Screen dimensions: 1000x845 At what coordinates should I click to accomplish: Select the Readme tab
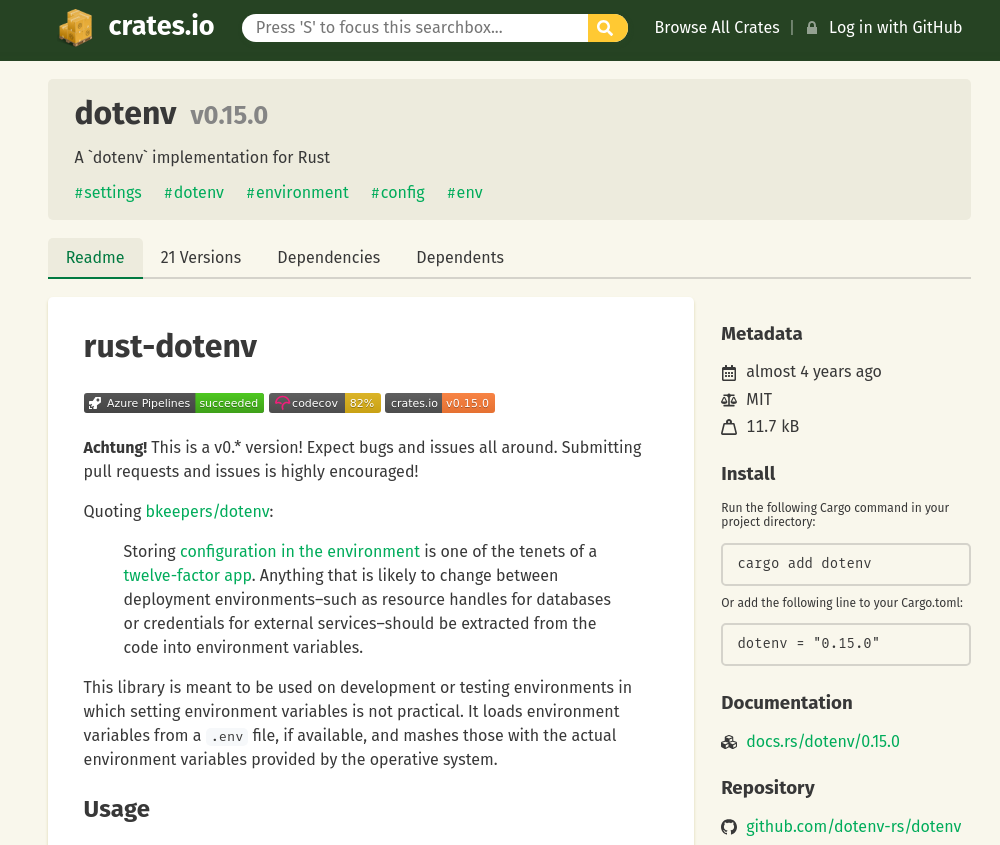(95, 258)
